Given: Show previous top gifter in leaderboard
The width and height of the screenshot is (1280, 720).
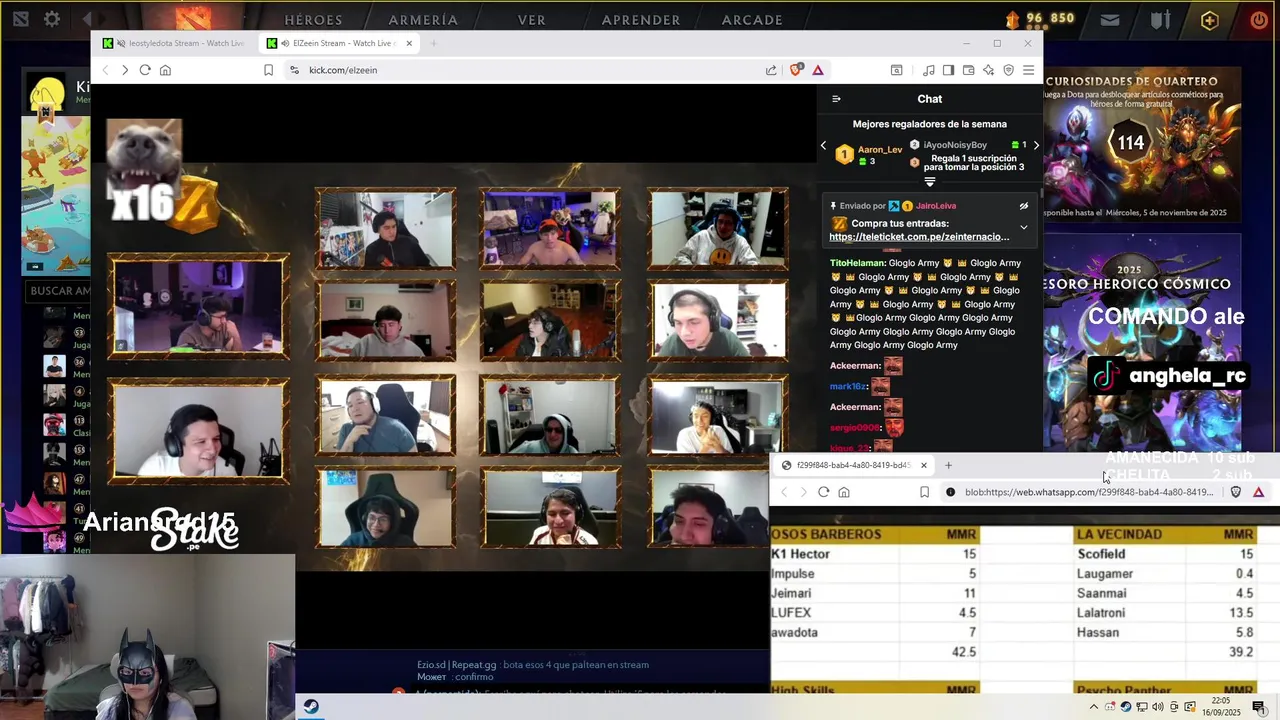Looking at the screenshot, I should tap(824, 146).
